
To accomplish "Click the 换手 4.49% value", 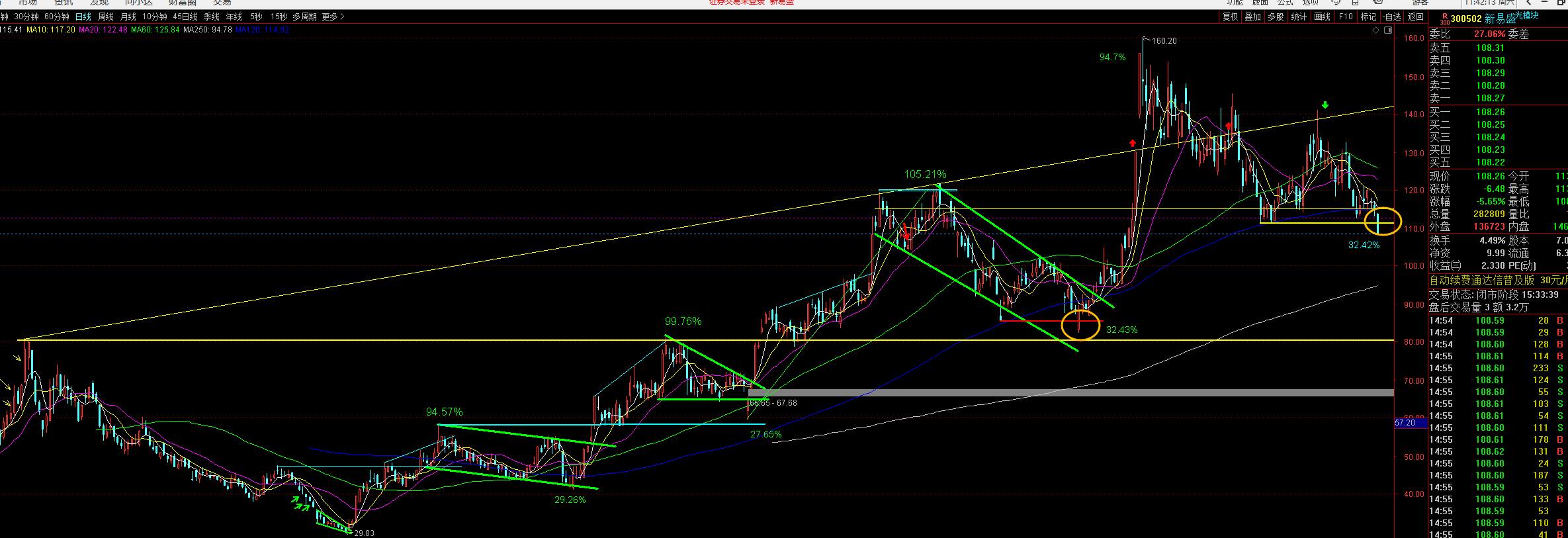I will tap(1493, 240).
